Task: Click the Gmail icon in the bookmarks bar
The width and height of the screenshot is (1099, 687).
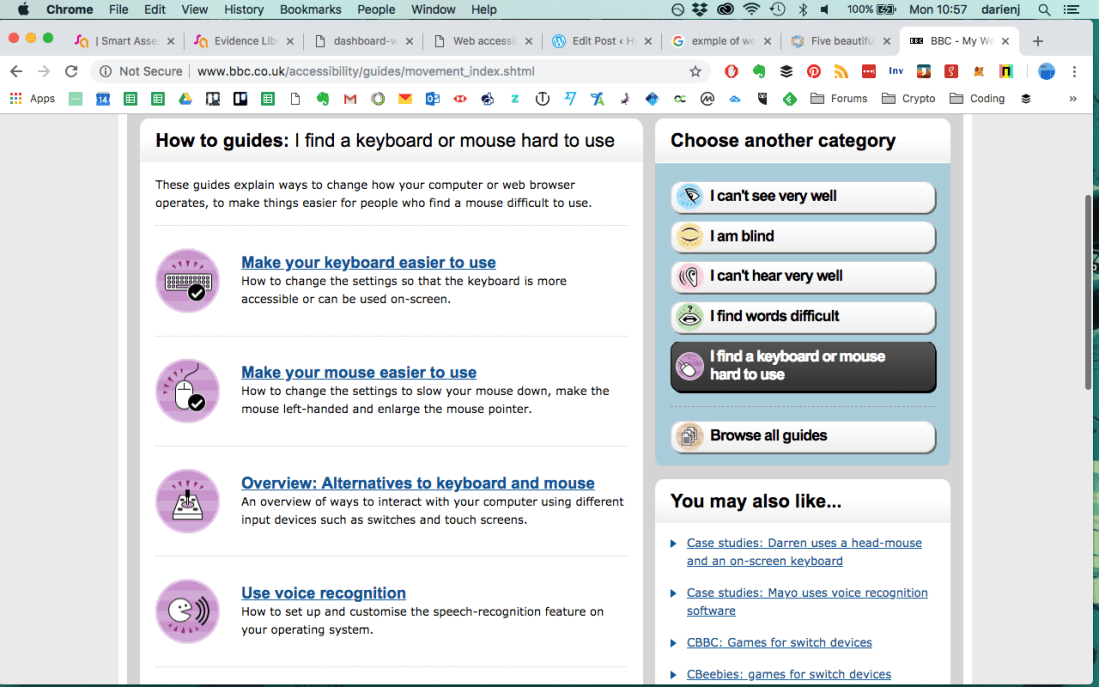Action: pos(349,98)
